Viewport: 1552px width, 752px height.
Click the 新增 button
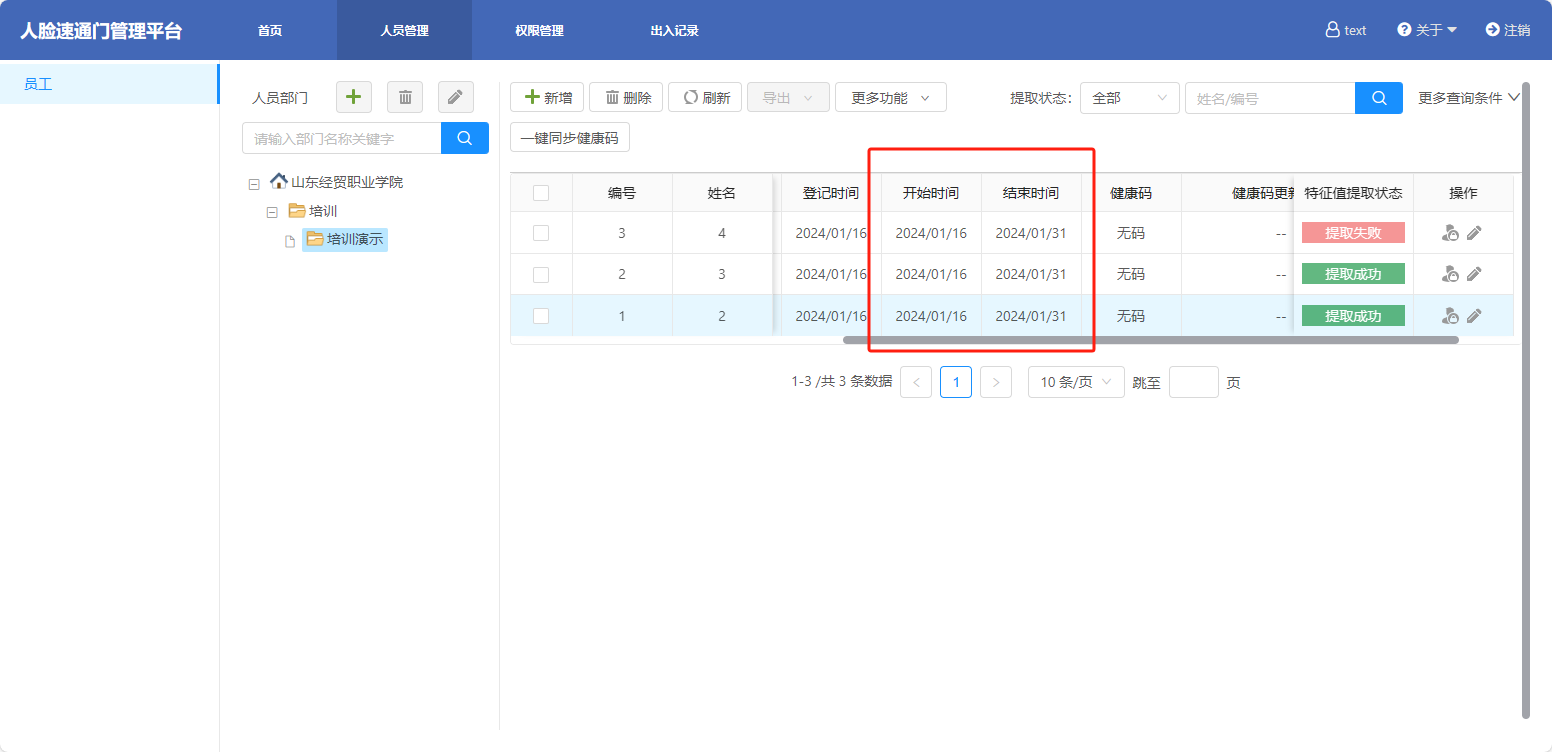pyautogui.click(x=547, y=98)
